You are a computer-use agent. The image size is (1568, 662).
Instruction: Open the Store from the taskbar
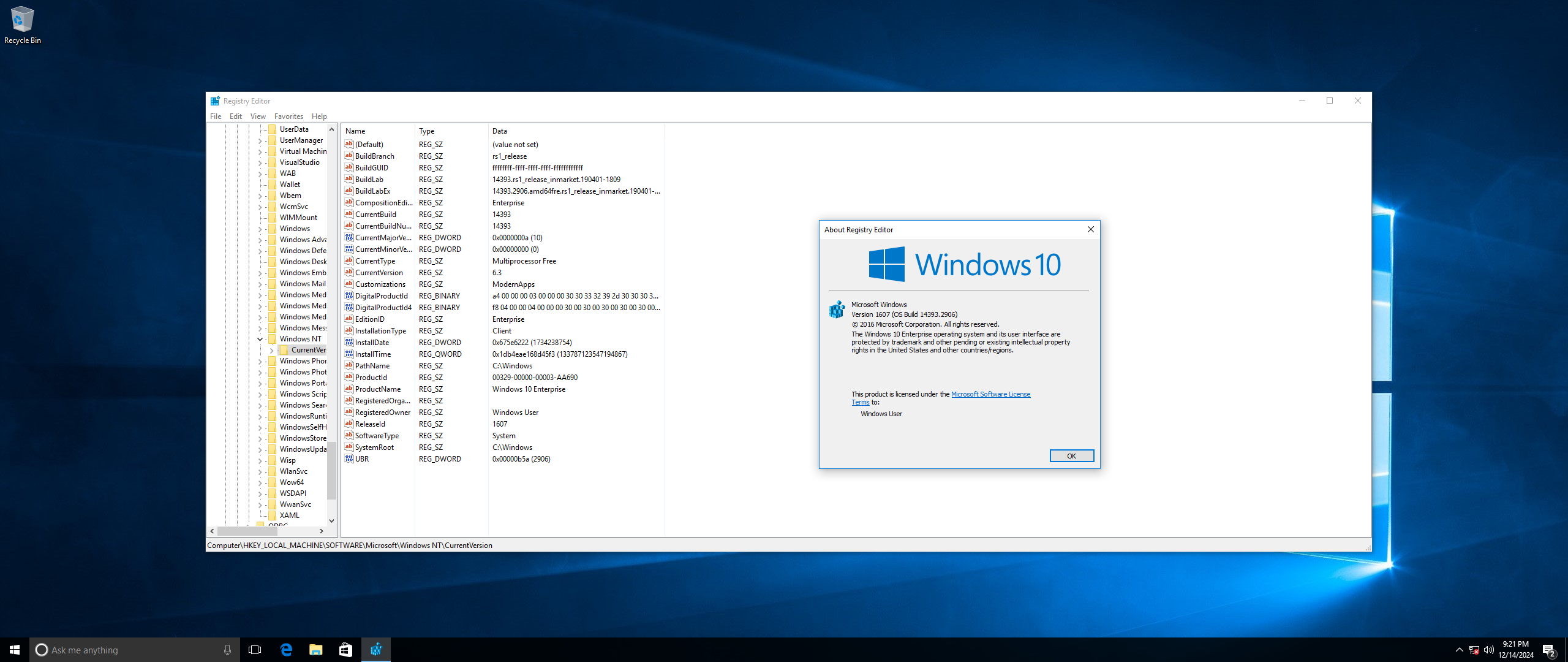[x=345, y=650]
